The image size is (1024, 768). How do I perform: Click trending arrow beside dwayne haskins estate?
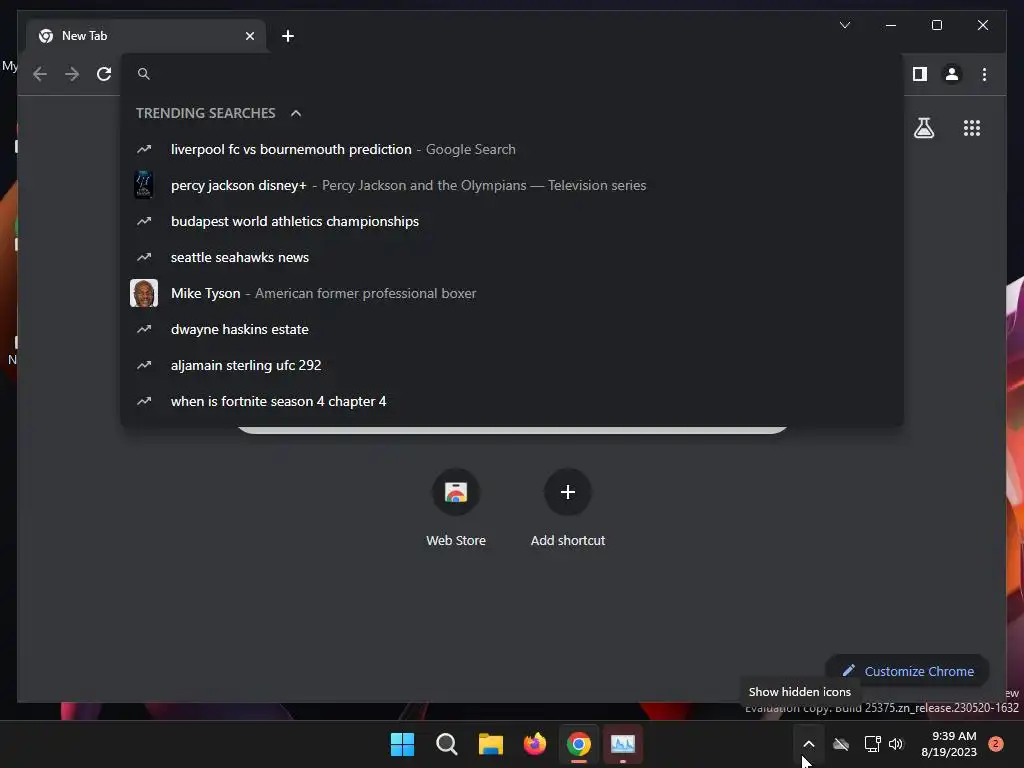click(x=144, y=328)
